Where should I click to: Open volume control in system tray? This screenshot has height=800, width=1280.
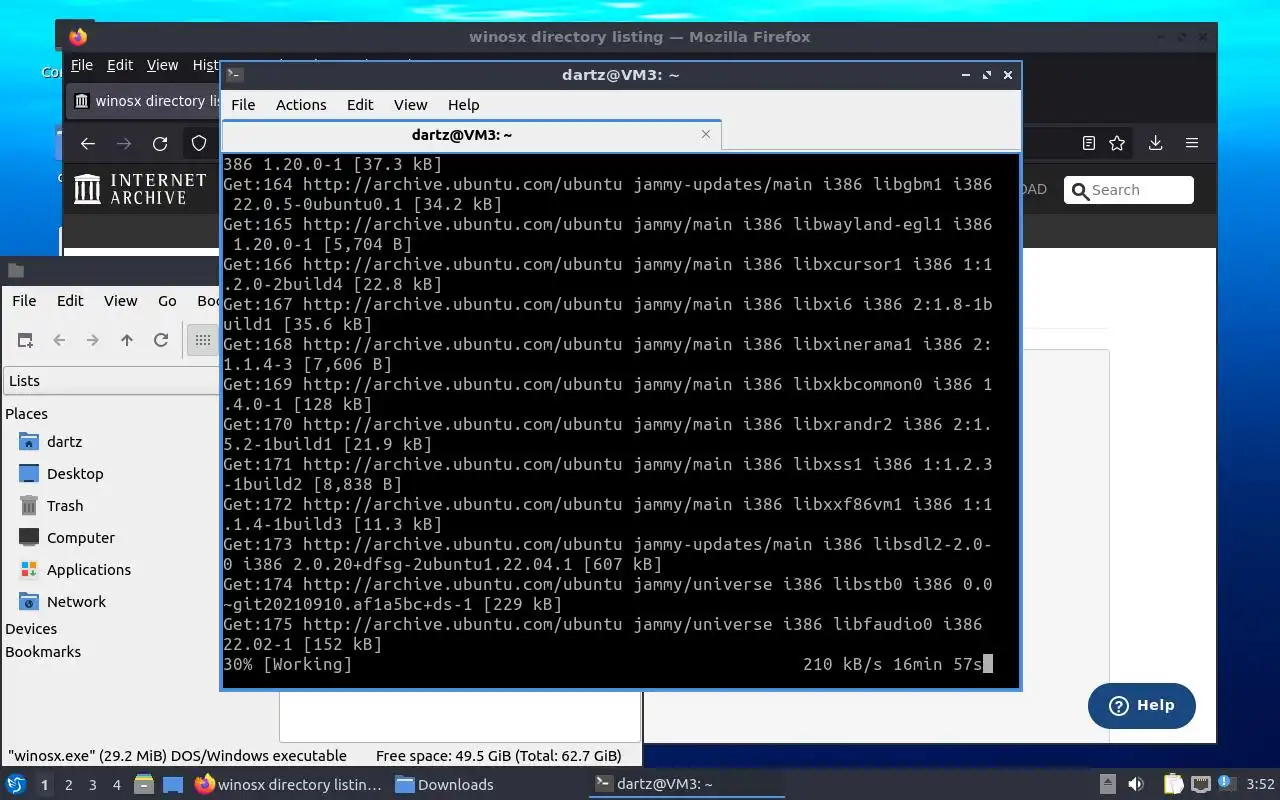pyautogui.click(x=1136, y=784)
